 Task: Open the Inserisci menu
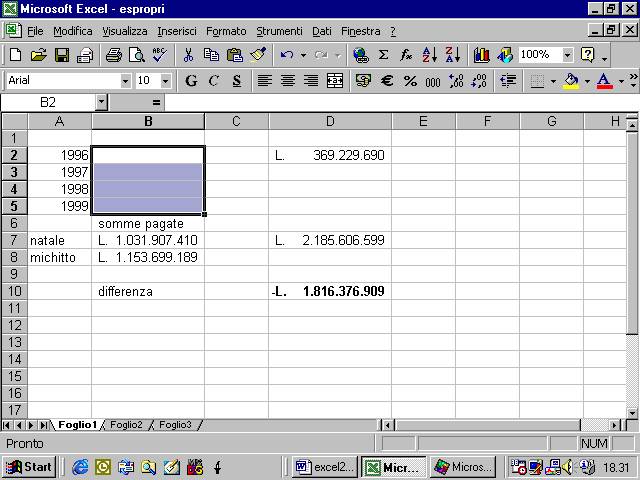point(177,31)
